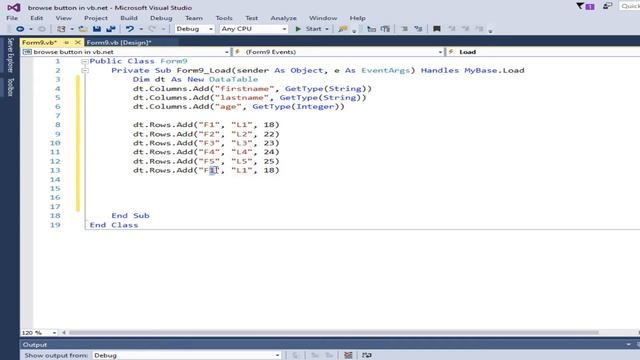This screenshot has height=360, width=640.
Task: Close the Form9.vb tab
Action: (78, 42)
